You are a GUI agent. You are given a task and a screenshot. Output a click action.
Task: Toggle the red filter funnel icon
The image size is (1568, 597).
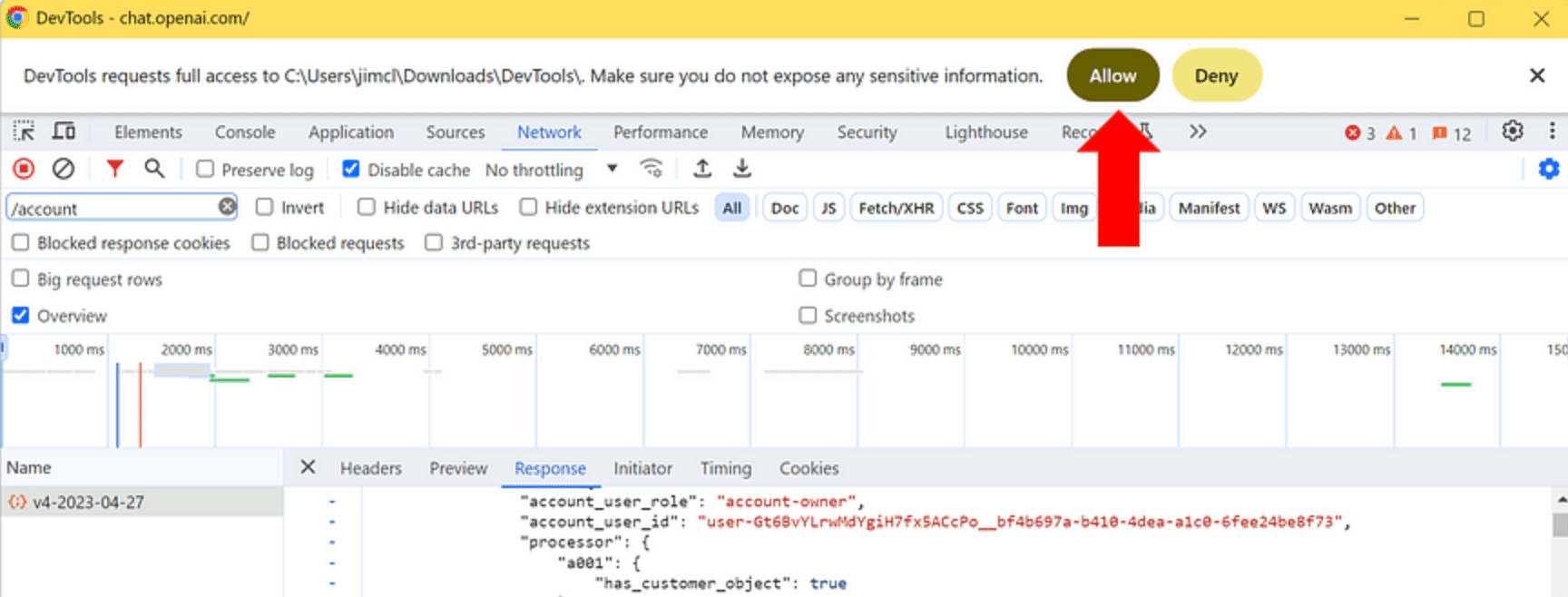(x=114, y=169)
